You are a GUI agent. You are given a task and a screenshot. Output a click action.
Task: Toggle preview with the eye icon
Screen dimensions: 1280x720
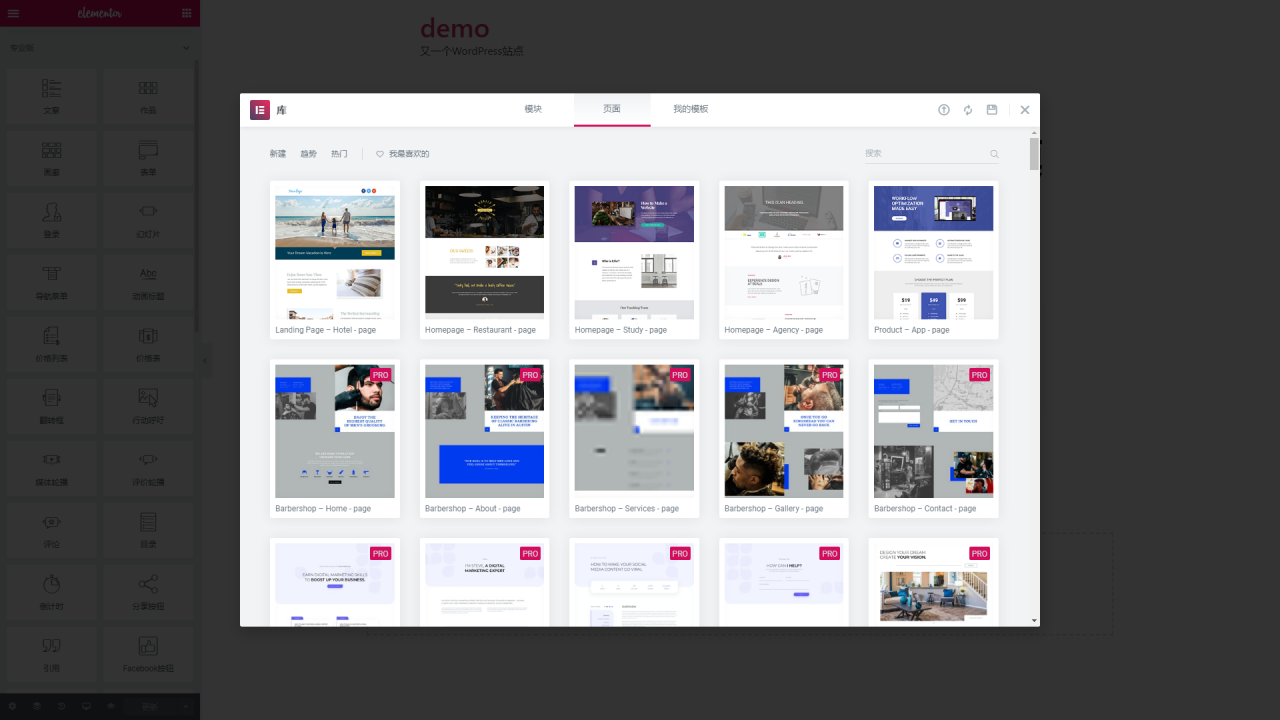coord(111,706)
